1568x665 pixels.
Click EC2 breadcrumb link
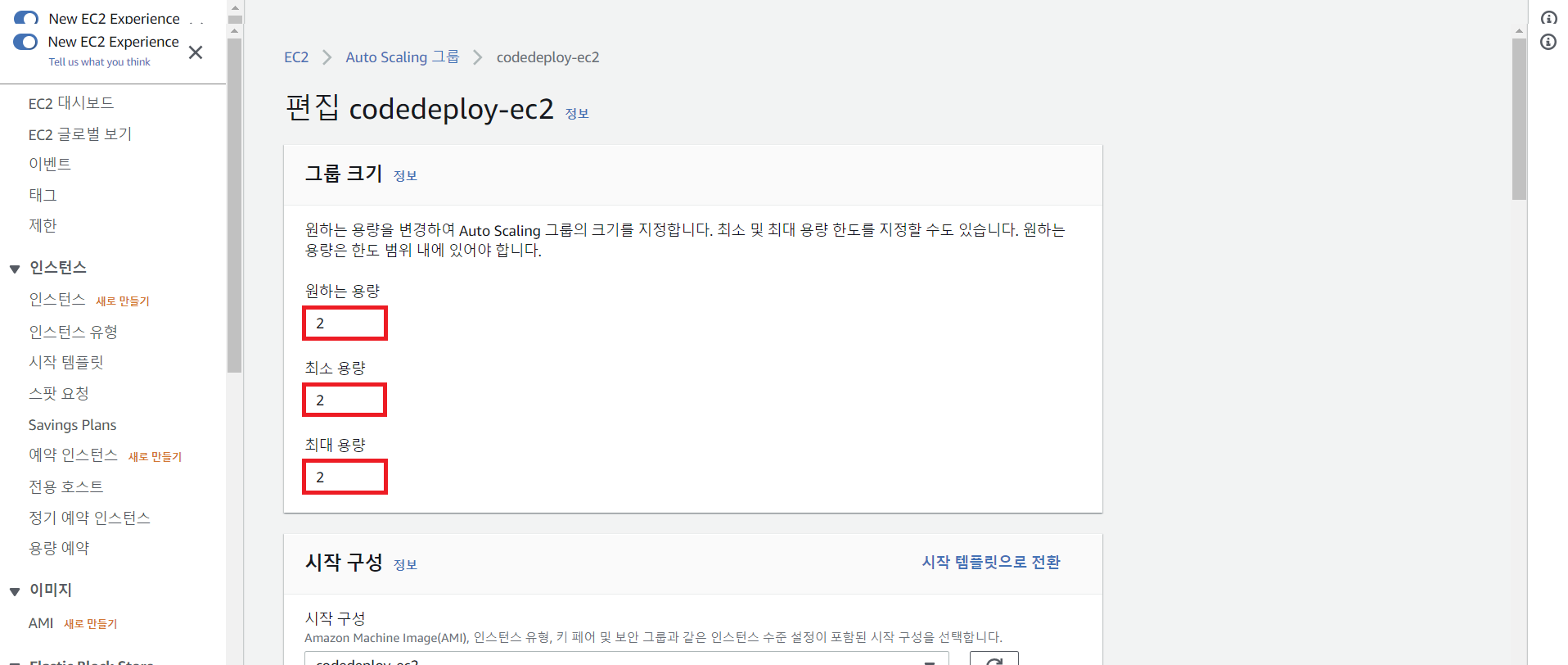pos(296,57)
